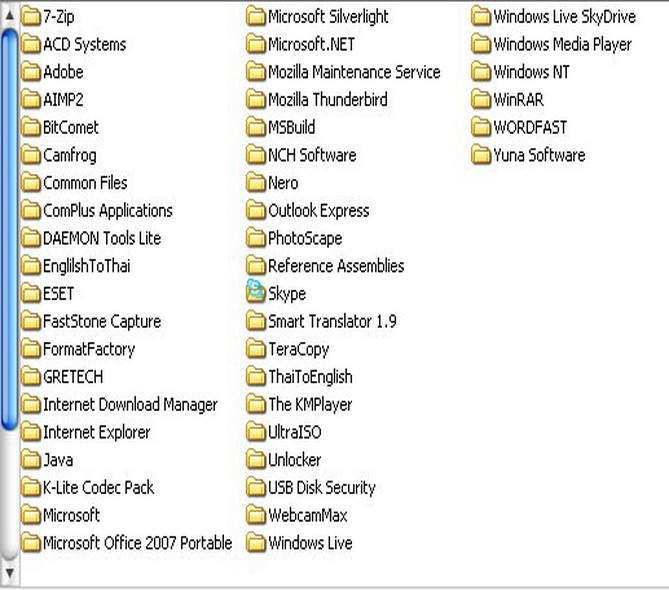Select the 'USB Disk Security' folder name
Viewport: 669px width, 590px height.
point(322,488)
